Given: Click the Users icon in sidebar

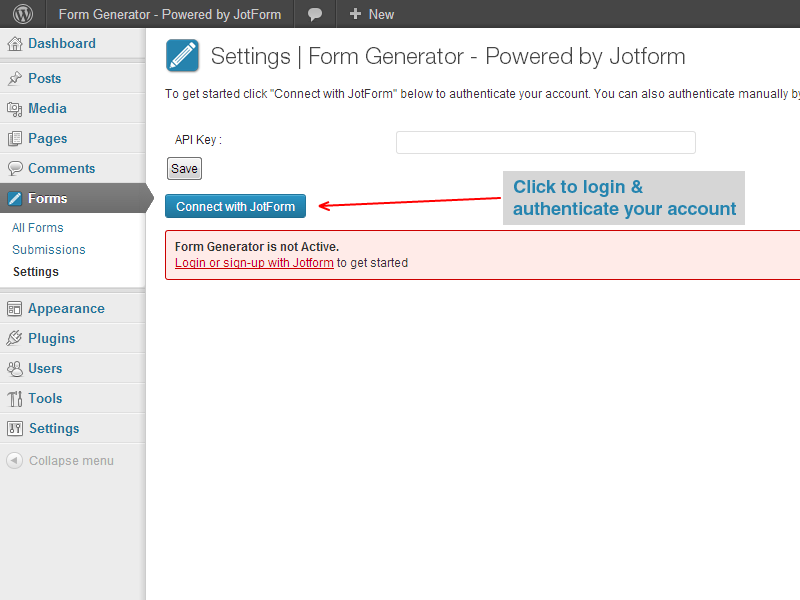Looking at the screenshot, I should pos(15,369).
